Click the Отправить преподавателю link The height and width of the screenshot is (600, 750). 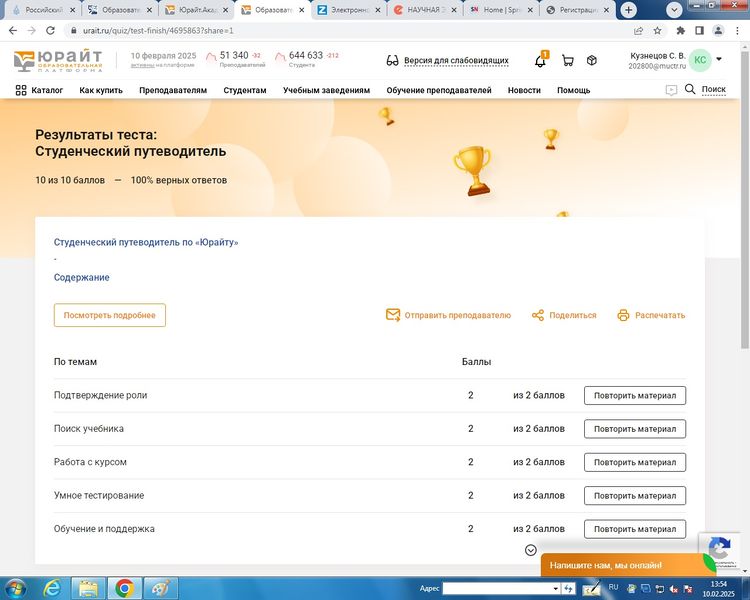pyautogui.click(x=458, y=315)
